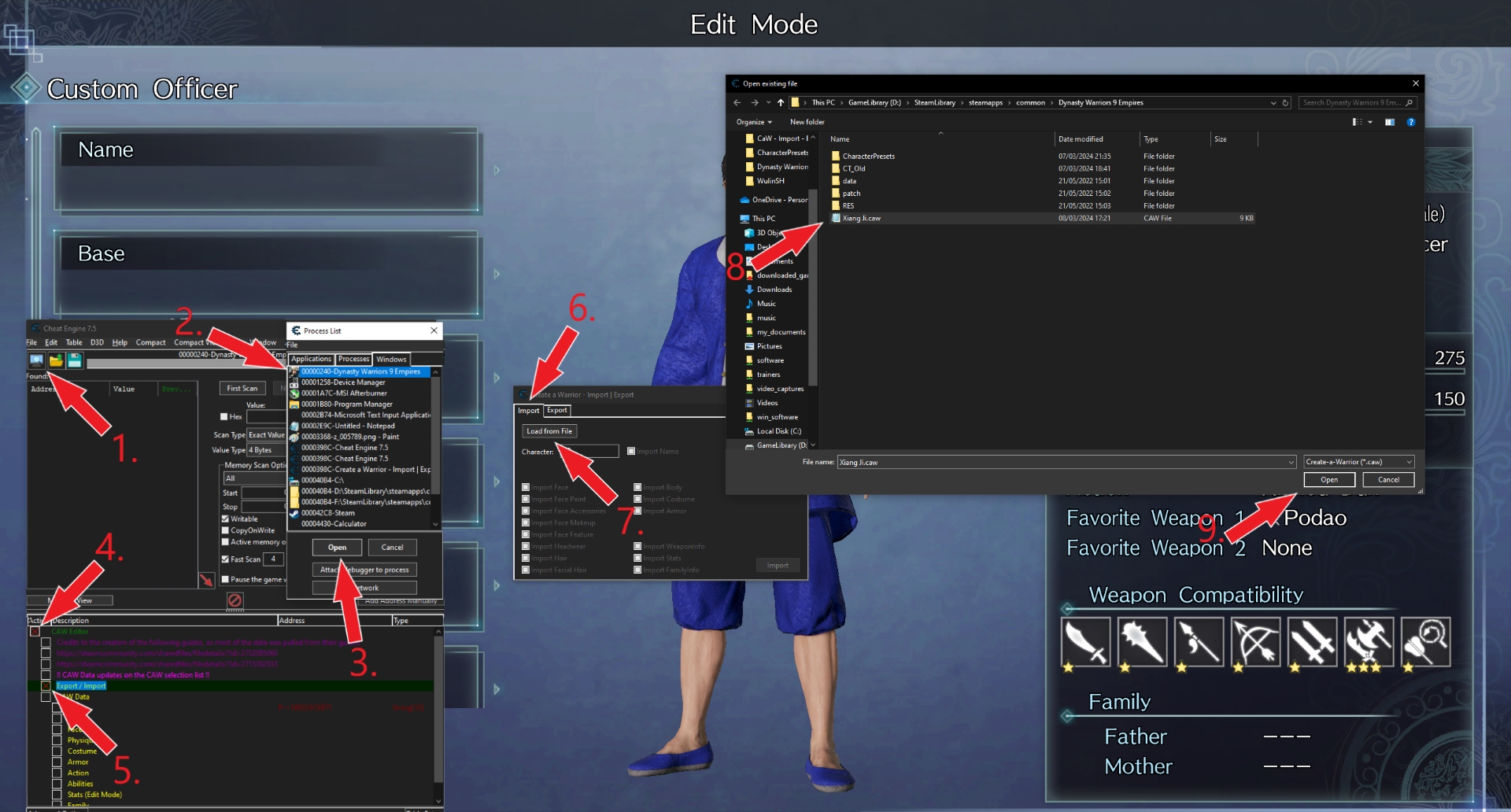
Task: Go up one folder level in the file dialog
Action: (781, 102)
